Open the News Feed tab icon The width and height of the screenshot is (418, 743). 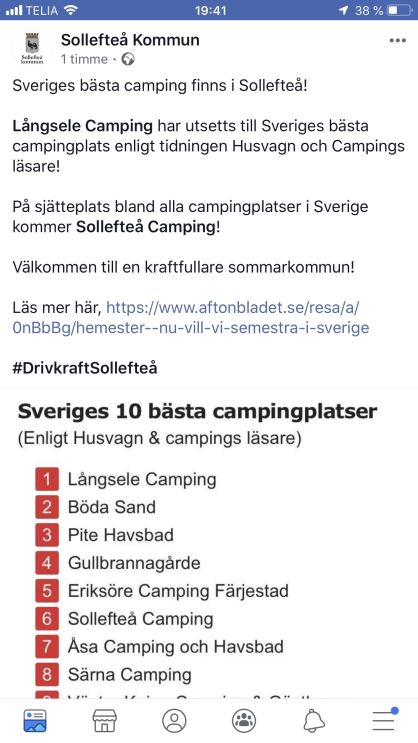pyautogui.click(x=35, y=721)
